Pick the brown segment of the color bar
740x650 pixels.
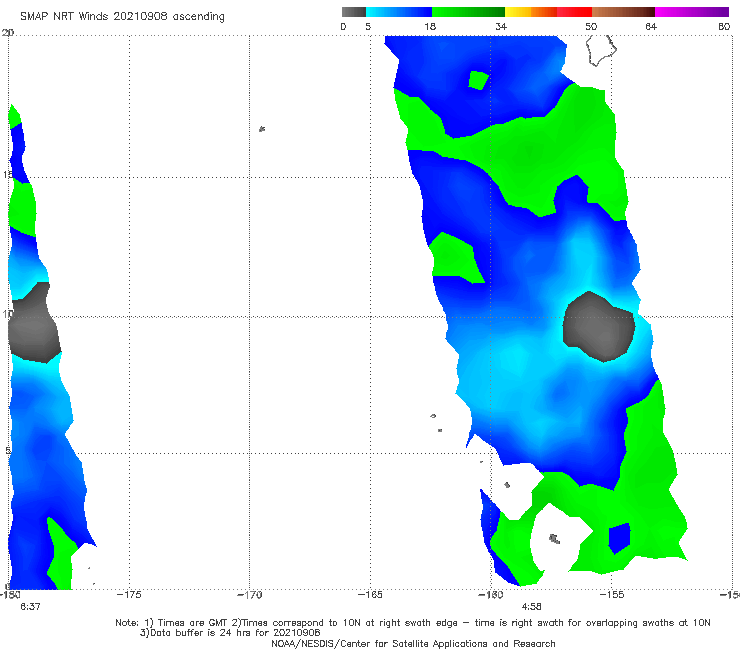click(x=623, y=12)
